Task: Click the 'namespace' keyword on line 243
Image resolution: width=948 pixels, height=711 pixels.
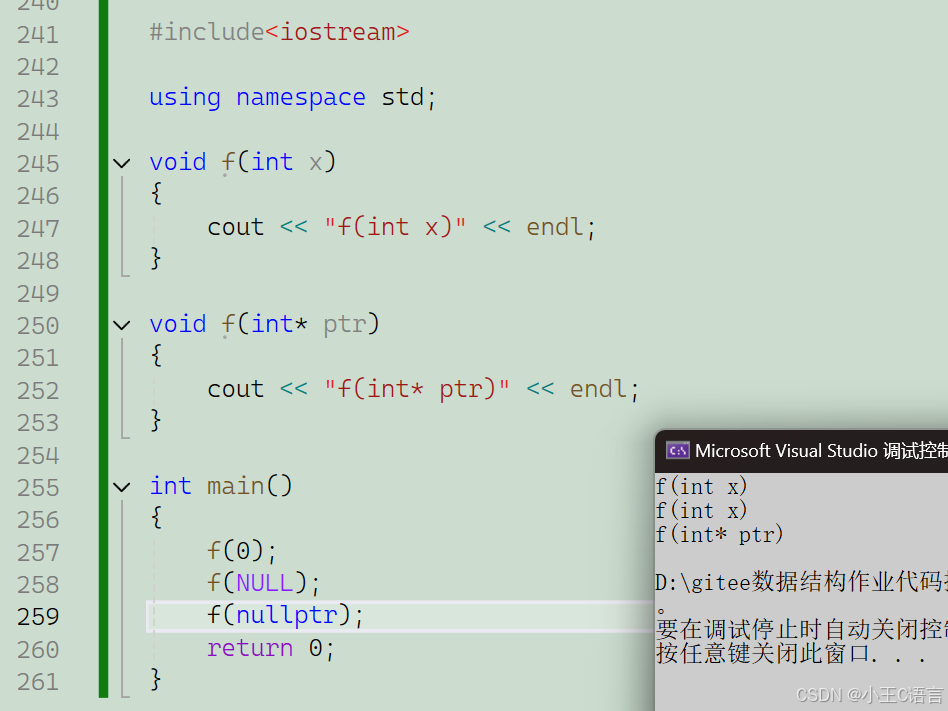Action: pos(300,97)
